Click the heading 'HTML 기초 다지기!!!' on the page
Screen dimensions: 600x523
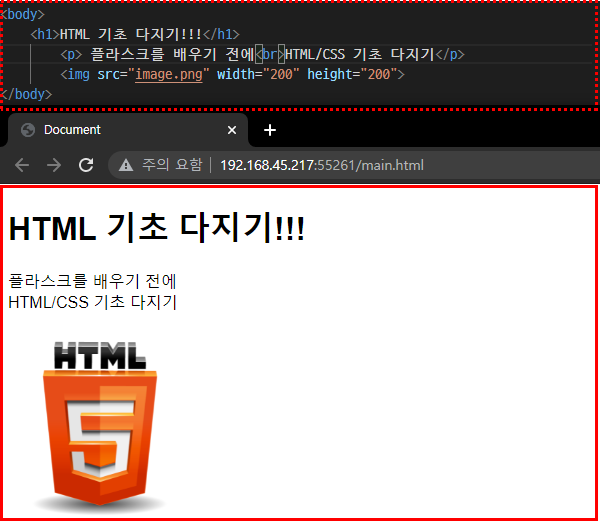click(x=157, y=228)
